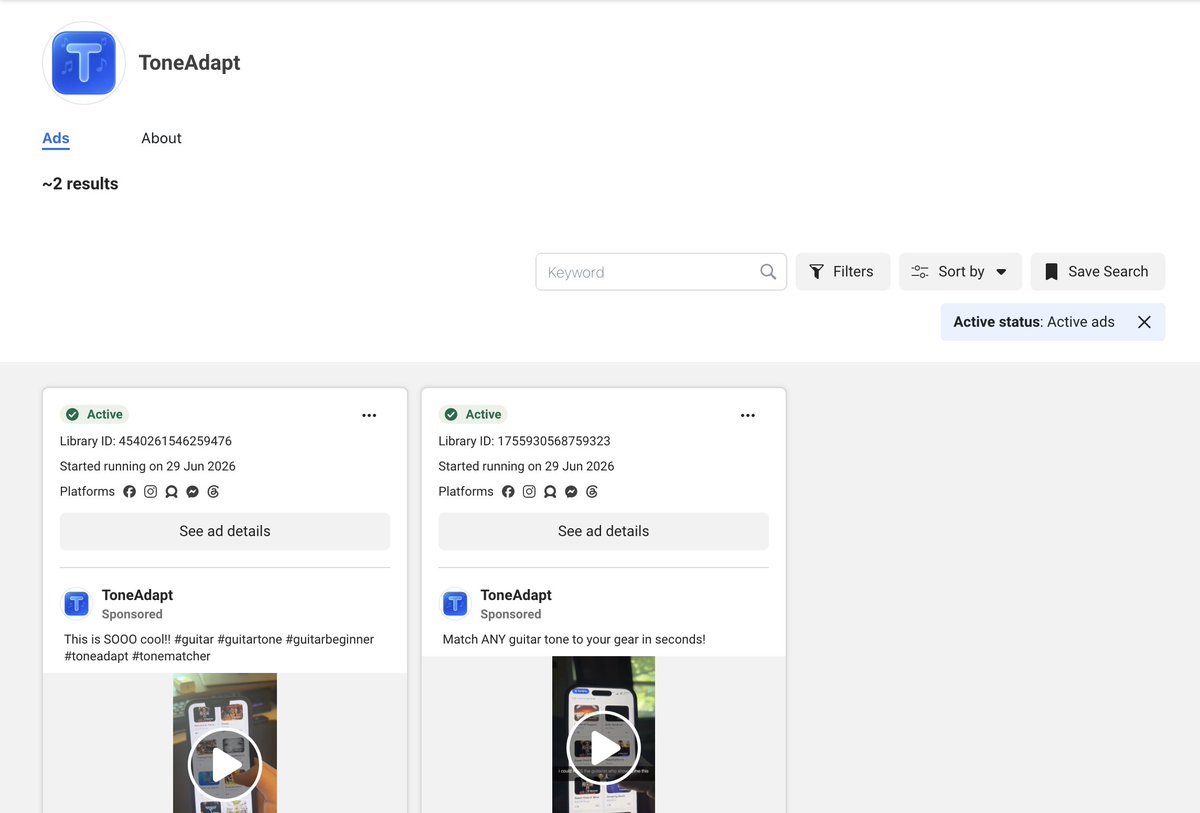Click Facebook platform icon on ad 4540261546259476
This screenshot has height=813, width=1200.
(129, 492)
